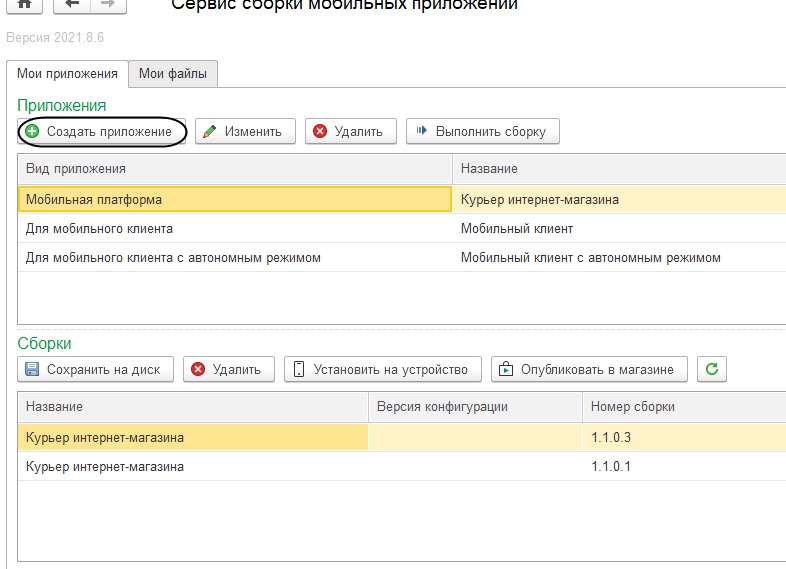Navigate back with the left arrow
The height and width of the screenshot is (569, 786).
click(72, 5)
